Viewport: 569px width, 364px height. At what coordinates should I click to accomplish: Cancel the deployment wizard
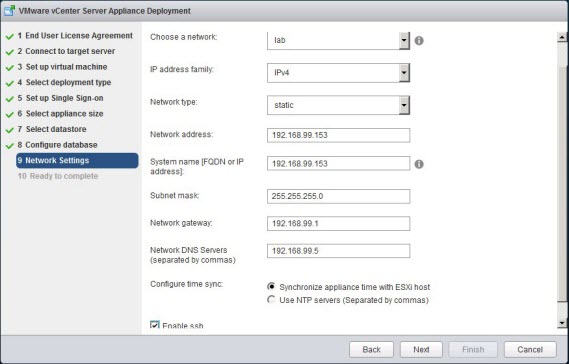click(x=530, y=349)
